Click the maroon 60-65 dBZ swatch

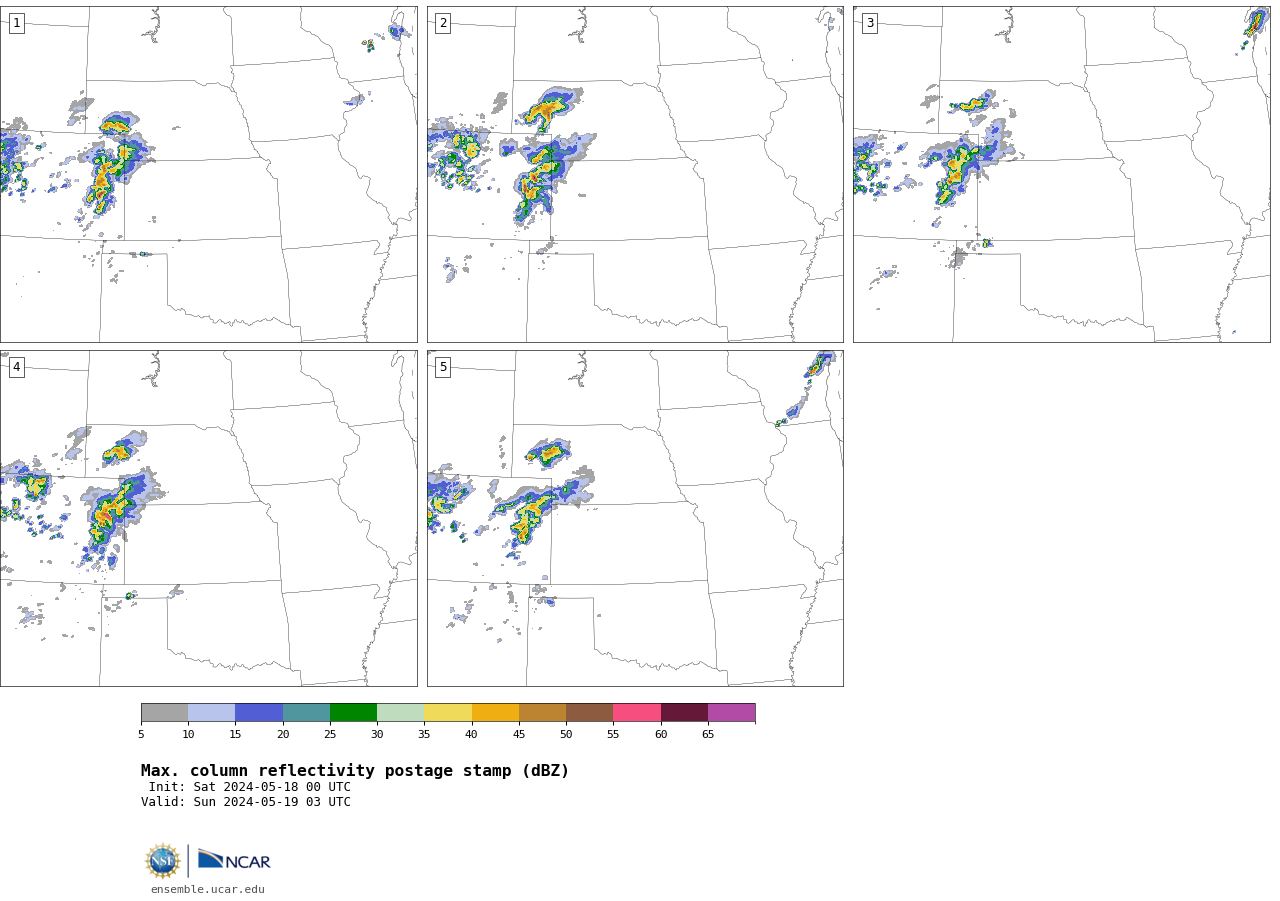tap(684, 713)
